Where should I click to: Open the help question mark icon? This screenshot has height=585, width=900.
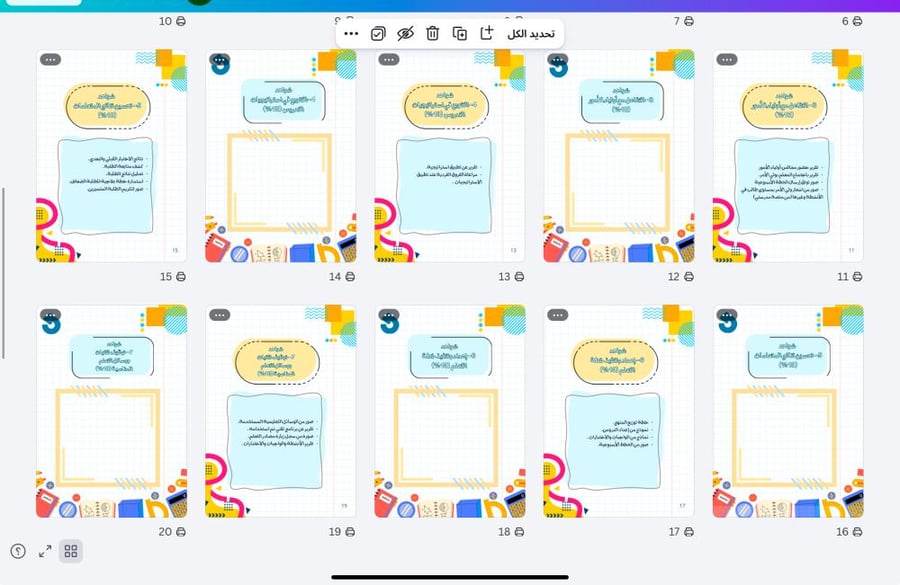(x=18, y=552)
